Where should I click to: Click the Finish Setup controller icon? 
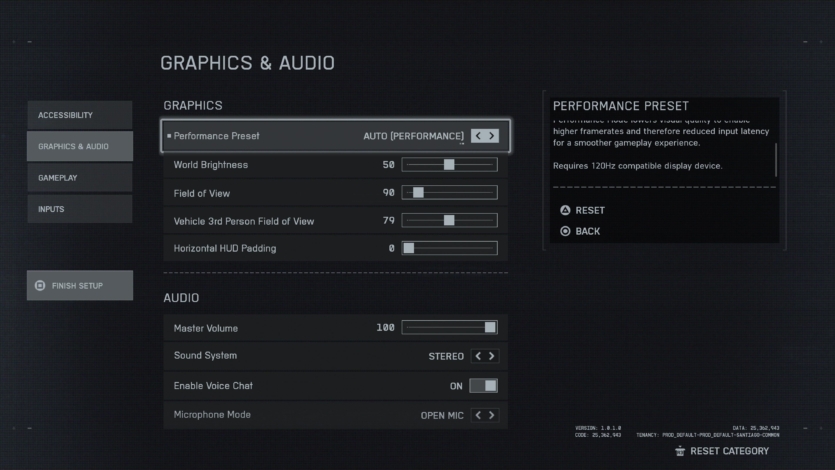click(x=40, y=285)
